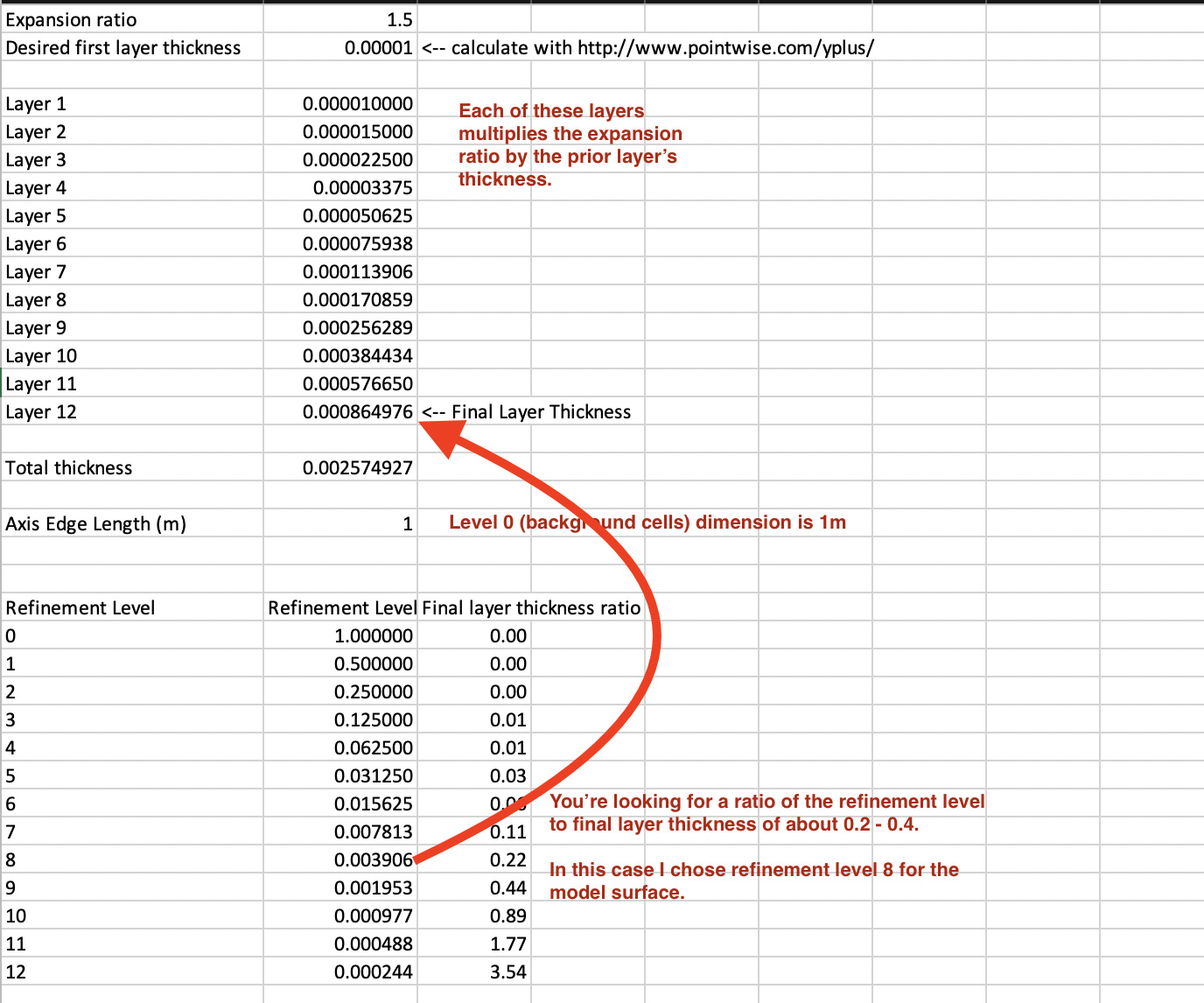The height and width of the screenshot is (1003, 1204).
Task: Click the "<-- Final Layer Thickness" note cell
Action: (x=527, y=411)
